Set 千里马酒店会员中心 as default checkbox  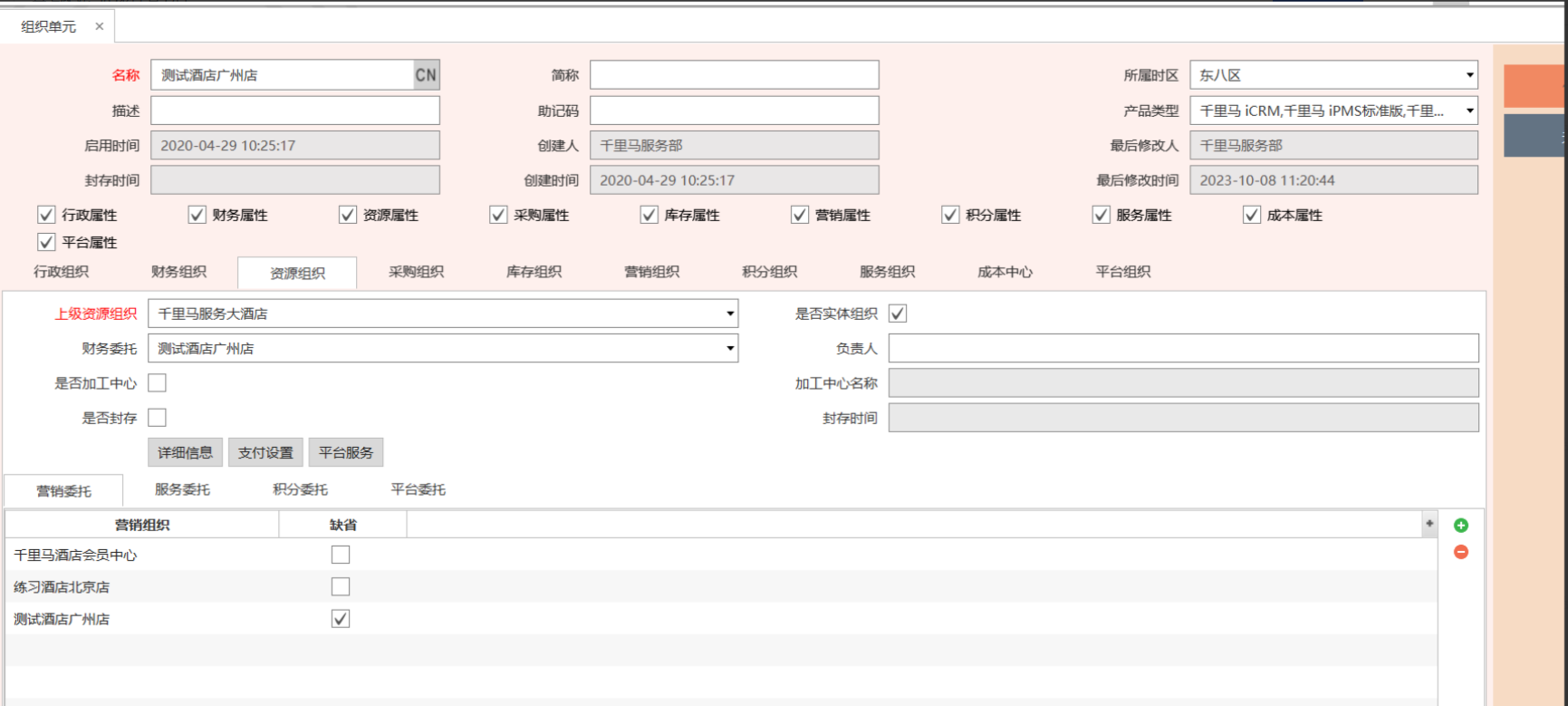(341, 555)
